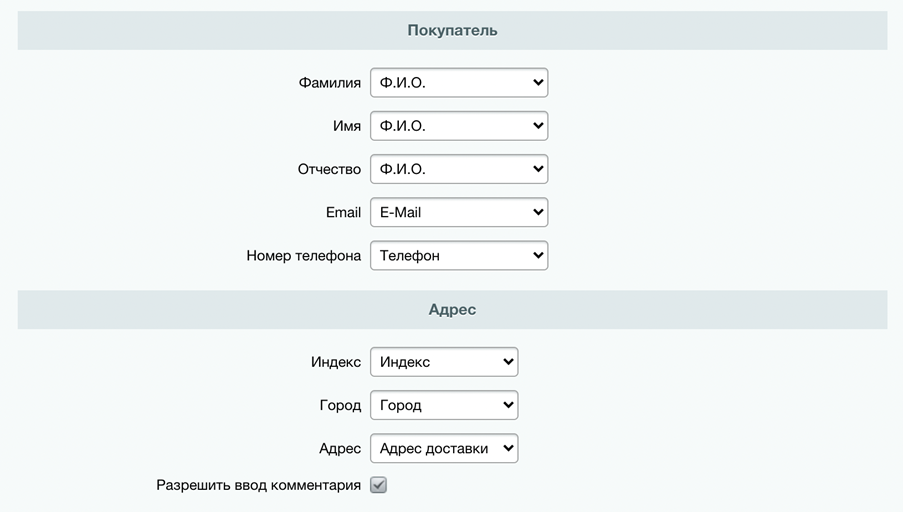The image size is (903, 512).
Task: Open the Индекс dropdown
Action: coord(443,362)
